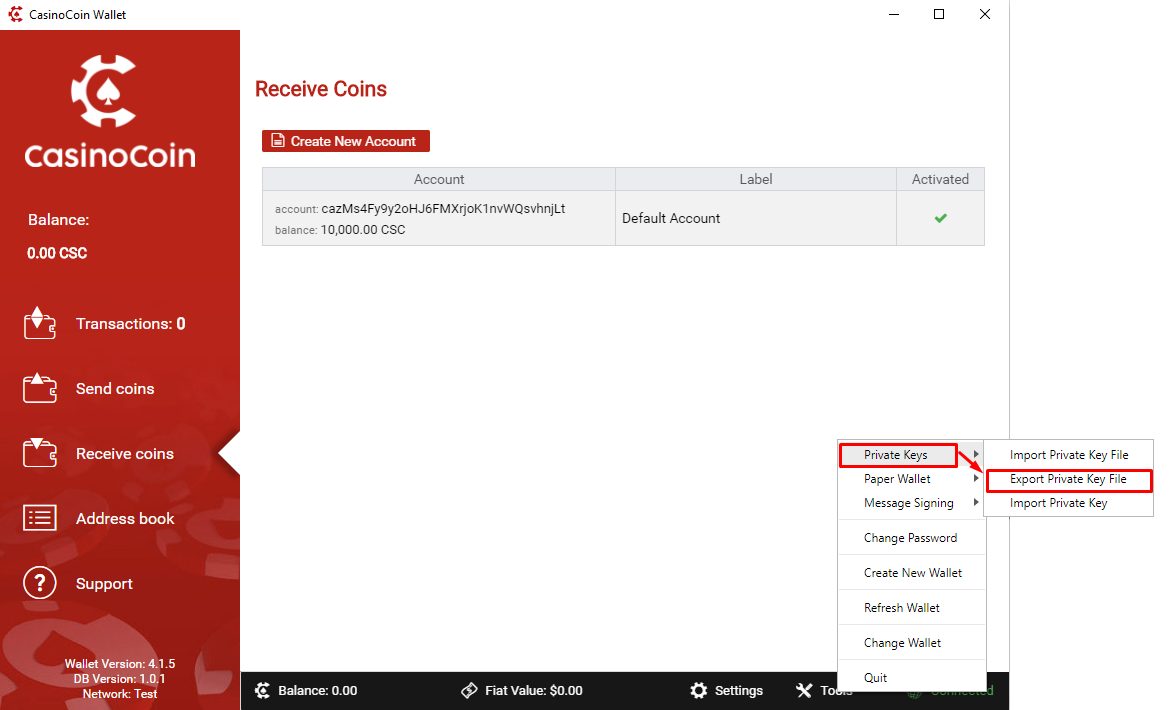Minimize the CasinoCoin Wallet window
Viewport: 1175px width, 710px height.
[894, 14]
